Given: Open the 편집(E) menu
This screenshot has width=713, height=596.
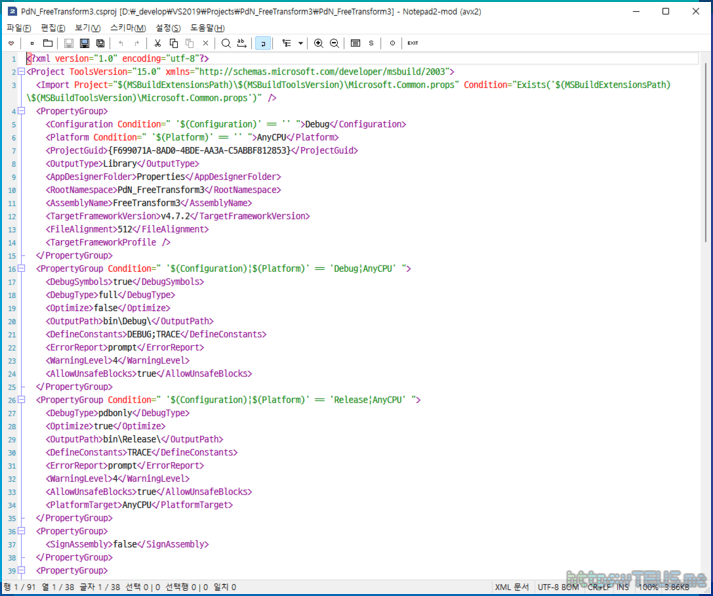Looking at the screenshot, I should tap(53, 28).
